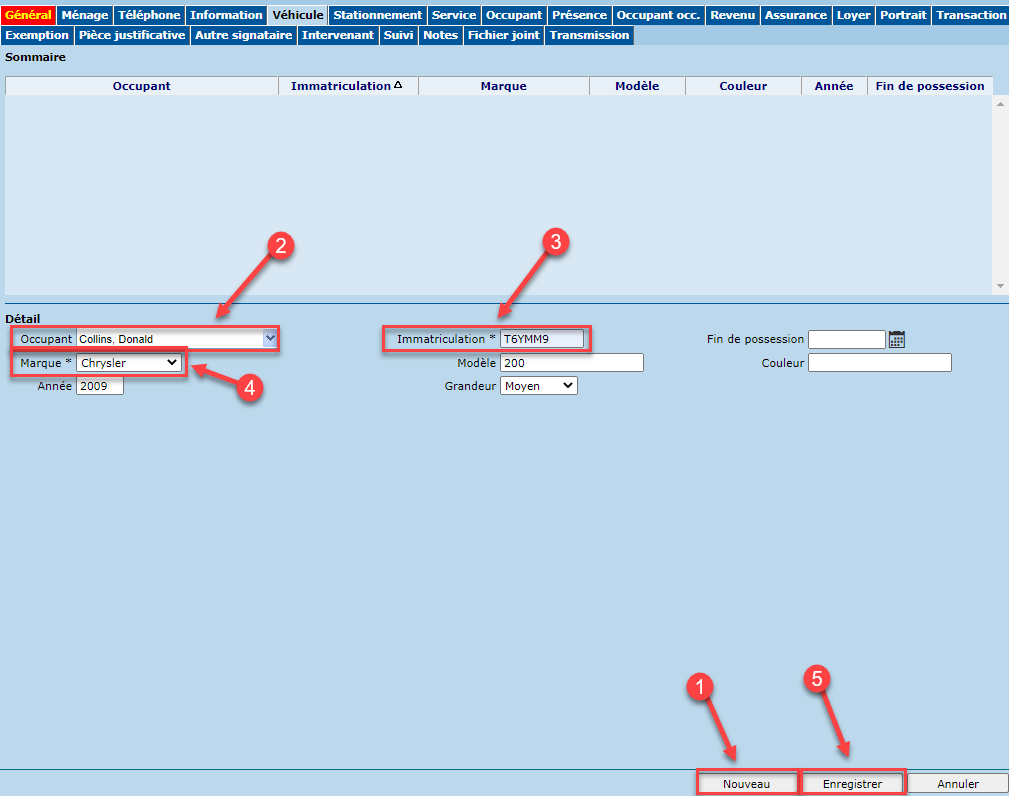Go to the Général tab
Image resolution: width=1009 pixels, height=796 pixels.
(x=28, y=15)
